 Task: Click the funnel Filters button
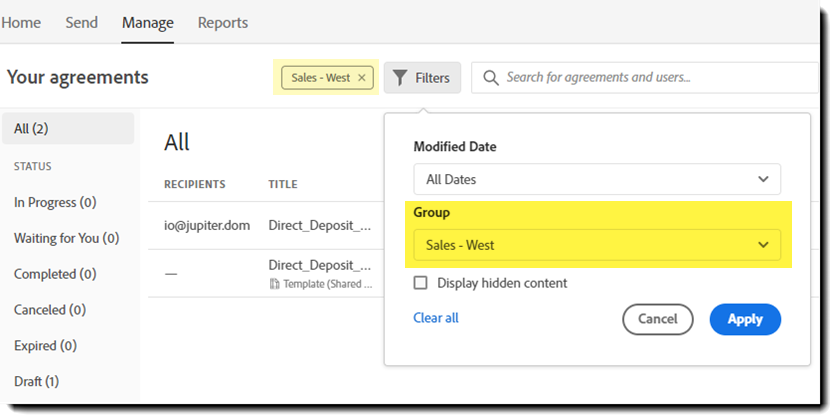(x=422, y=77)
